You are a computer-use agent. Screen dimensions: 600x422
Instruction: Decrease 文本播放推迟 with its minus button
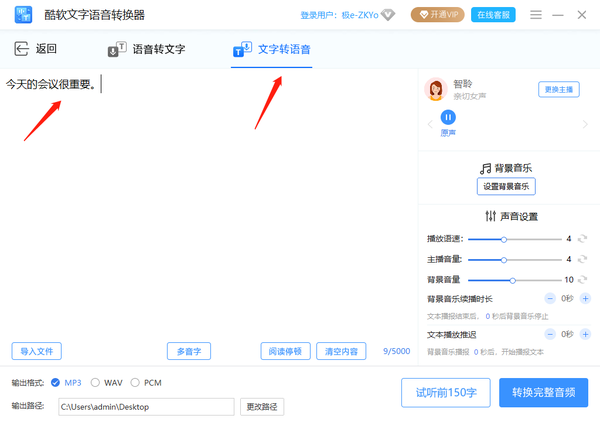(550, 334)
